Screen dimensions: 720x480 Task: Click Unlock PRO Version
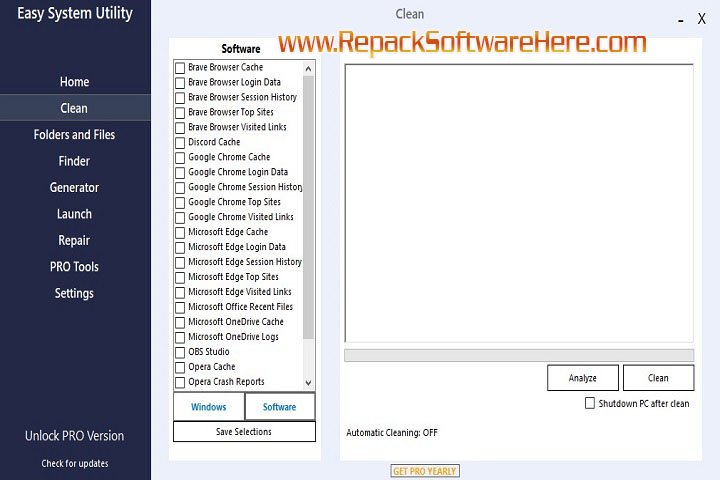[74, 436]
